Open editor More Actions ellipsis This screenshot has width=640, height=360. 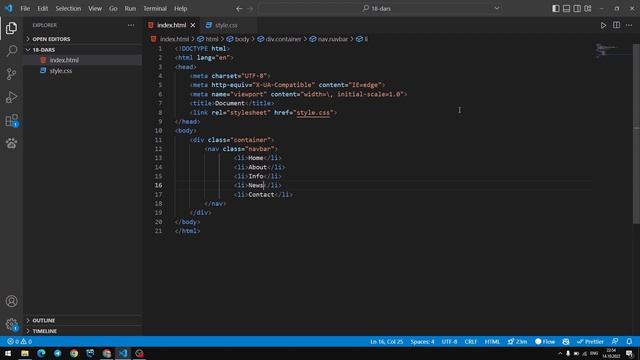tap(629, 25)
